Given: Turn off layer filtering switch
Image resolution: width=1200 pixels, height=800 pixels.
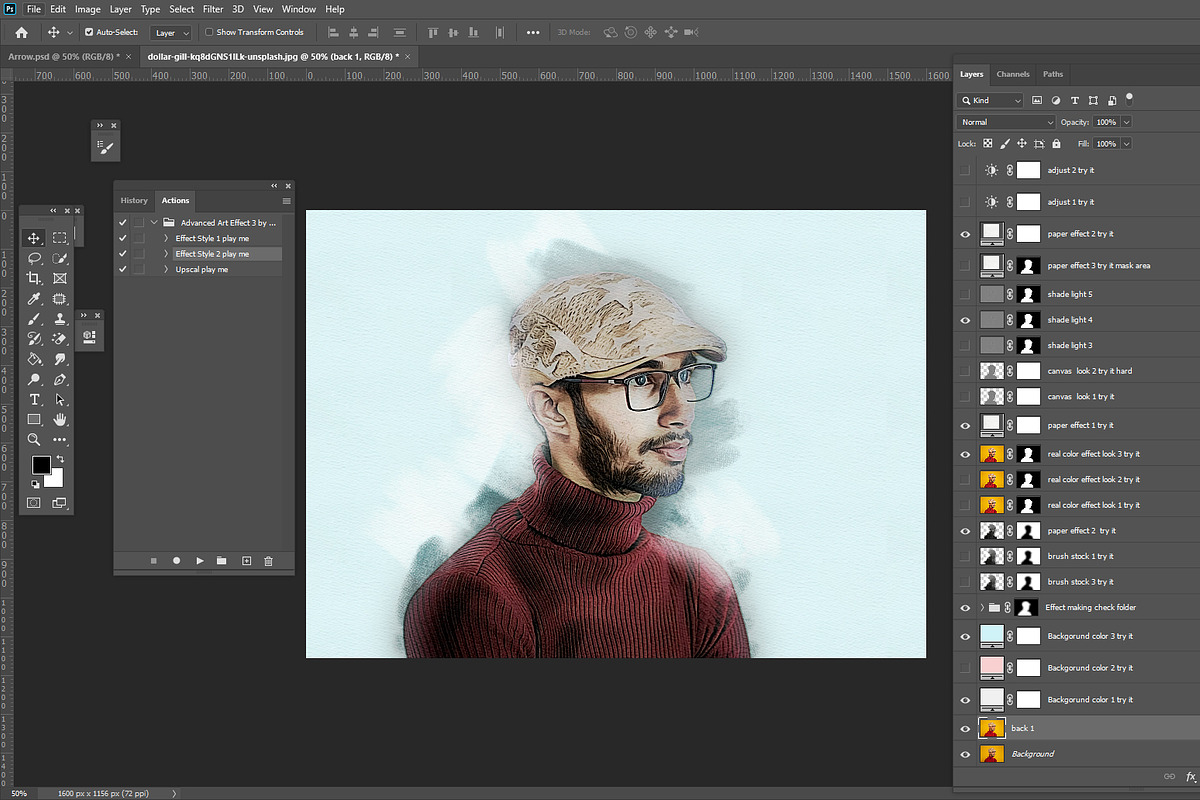Looking at the screenshot, I should (x=1129, y=98).
